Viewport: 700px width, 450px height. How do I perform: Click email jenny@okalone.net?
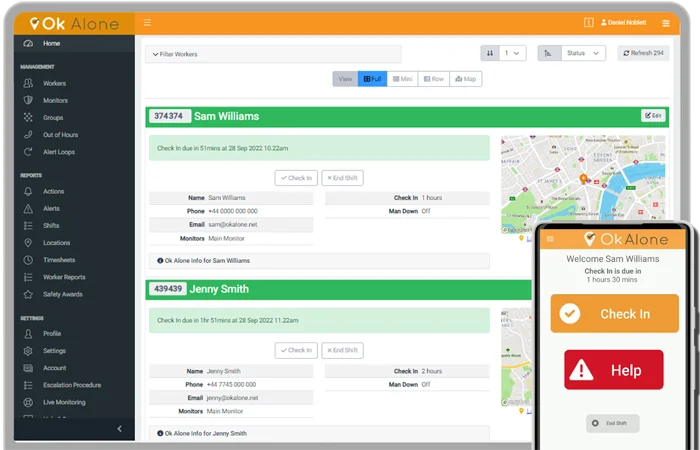click(232, 398)
